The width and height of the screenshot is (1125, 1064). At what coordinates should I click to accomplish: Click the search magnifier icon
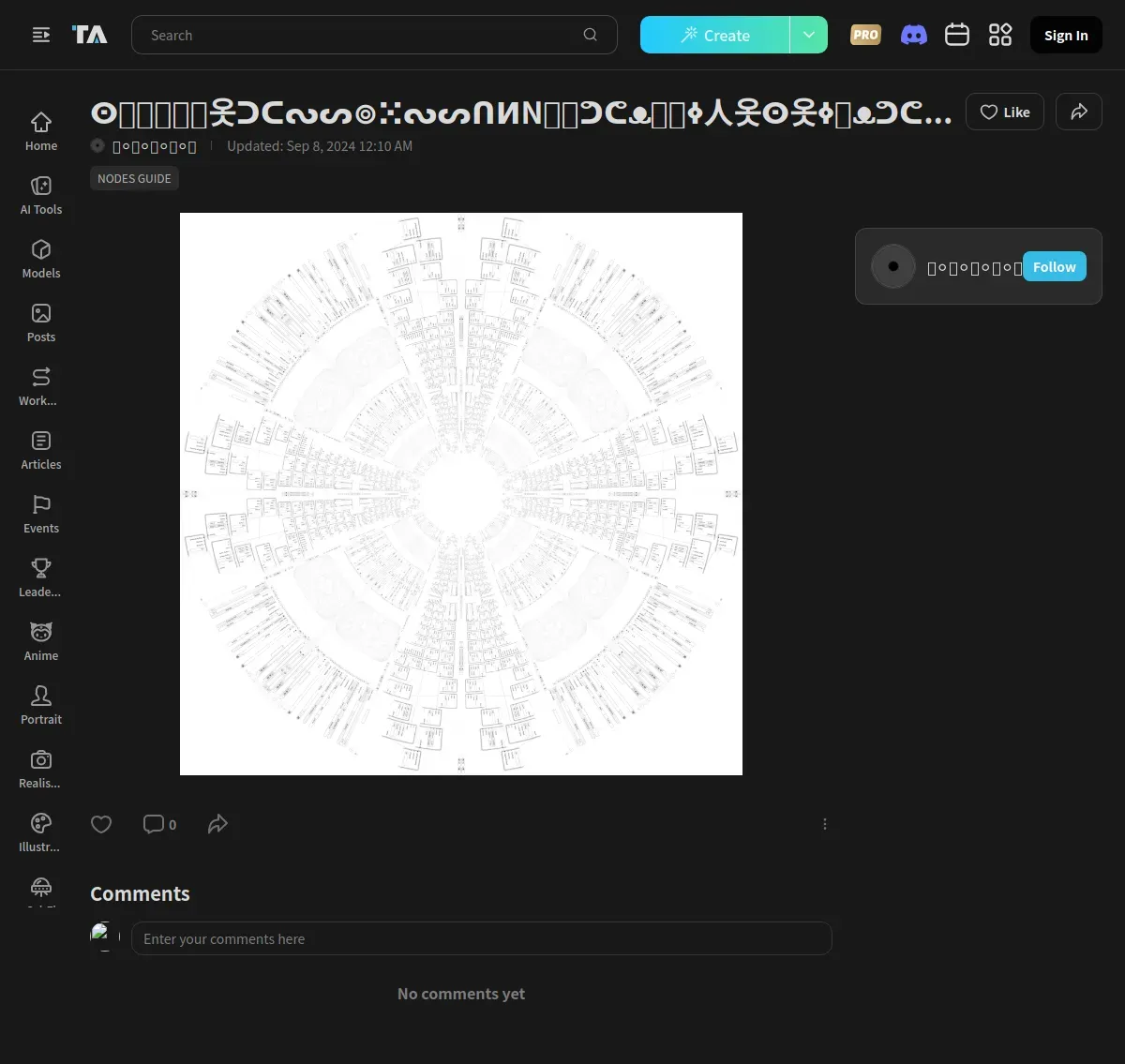point(591,35)
